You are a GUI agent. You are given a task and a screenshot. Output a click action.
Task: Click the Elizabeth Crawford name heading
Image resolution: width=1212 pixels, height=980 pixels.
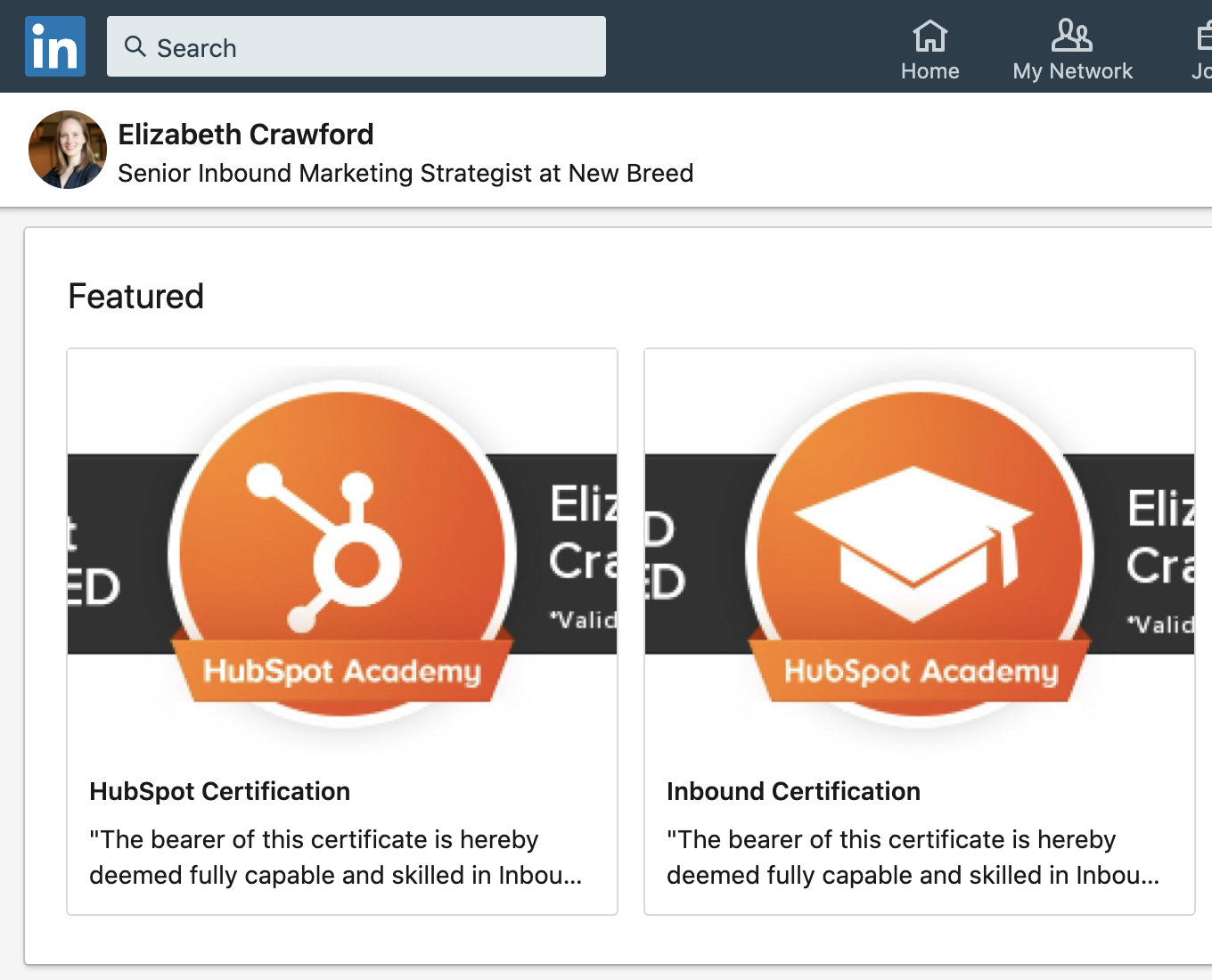tap(246, 135)
